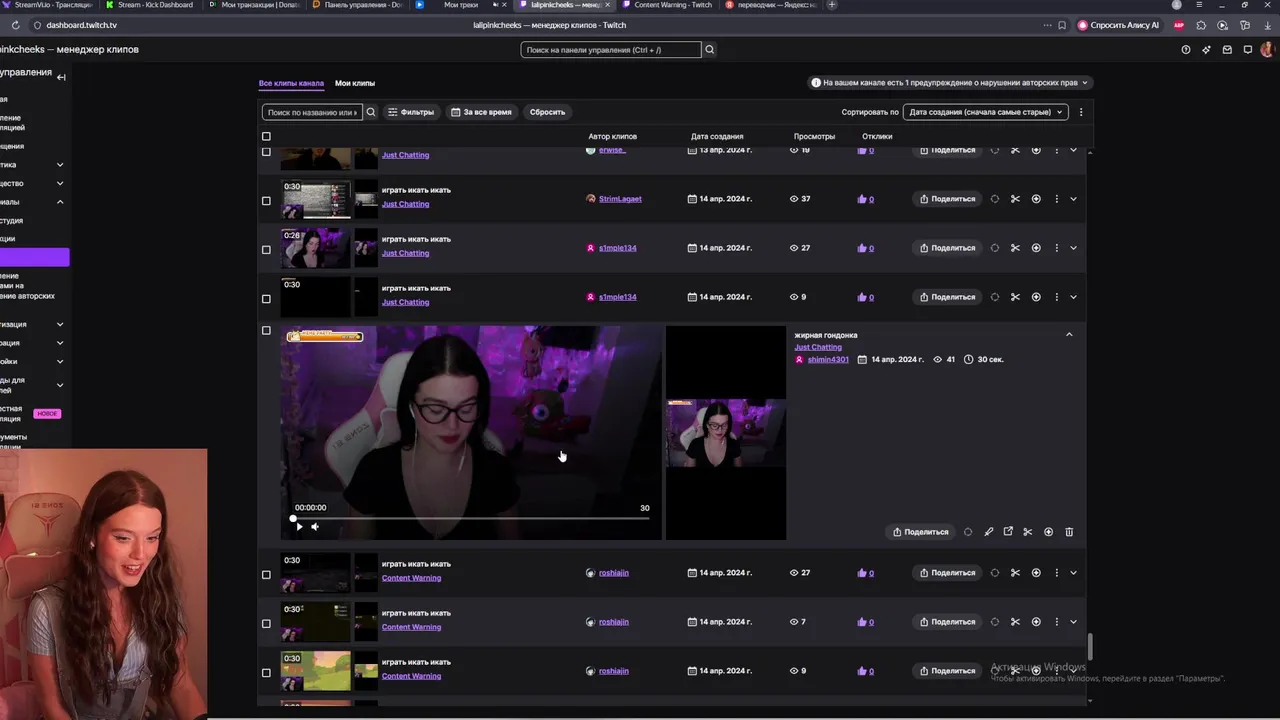1280x720 pixels.
Task: Tick the select-all checkbox in the table header
Action: pos(266,136)
